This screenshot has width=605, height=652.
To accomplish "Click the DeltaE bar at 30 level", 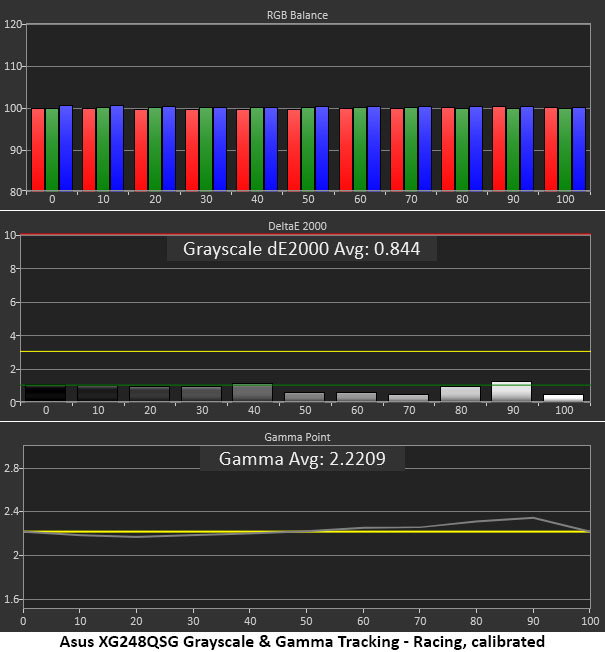I will (201, 394).
